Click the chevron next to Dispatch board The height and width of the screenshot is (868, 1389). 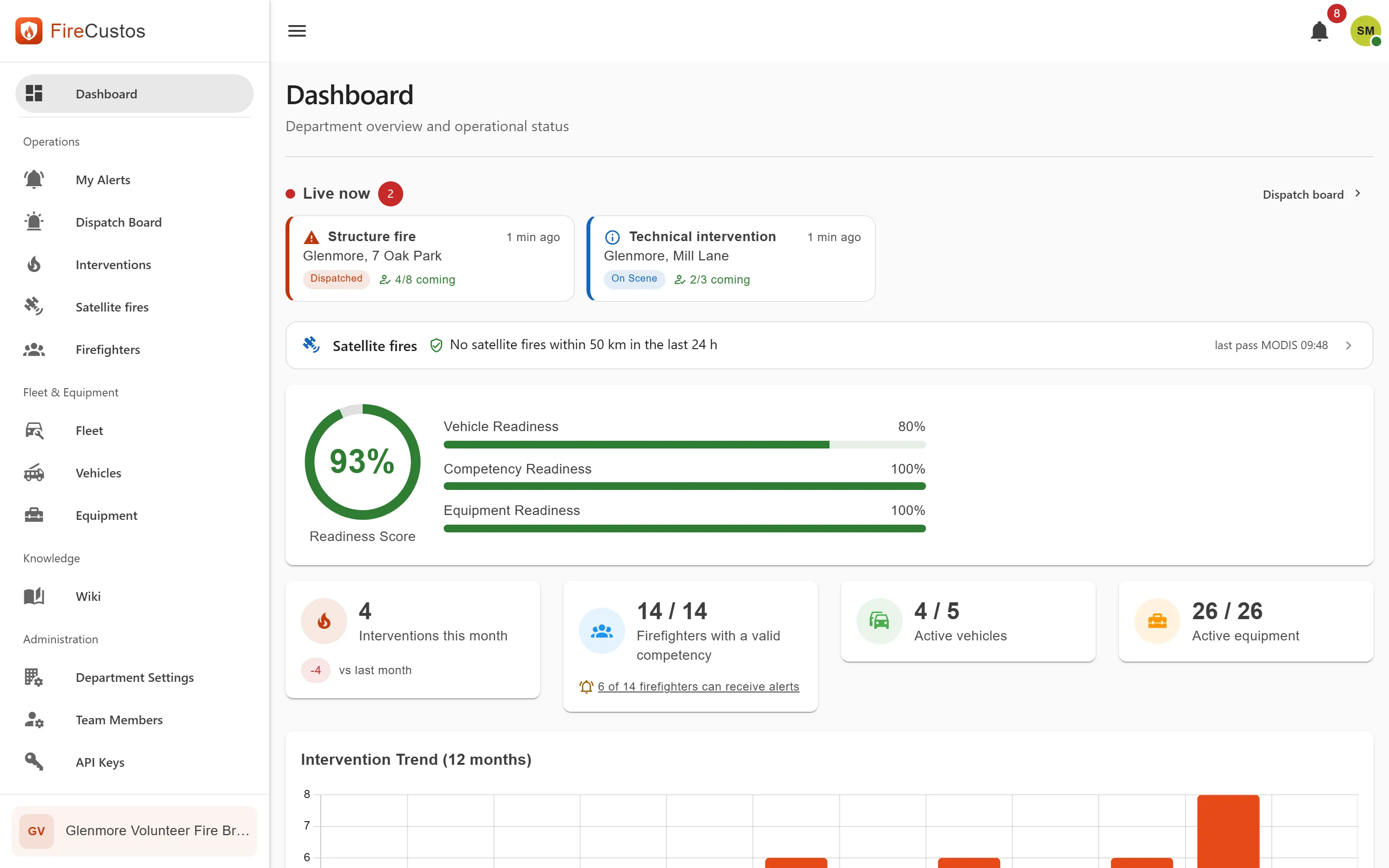[1358, 194]
